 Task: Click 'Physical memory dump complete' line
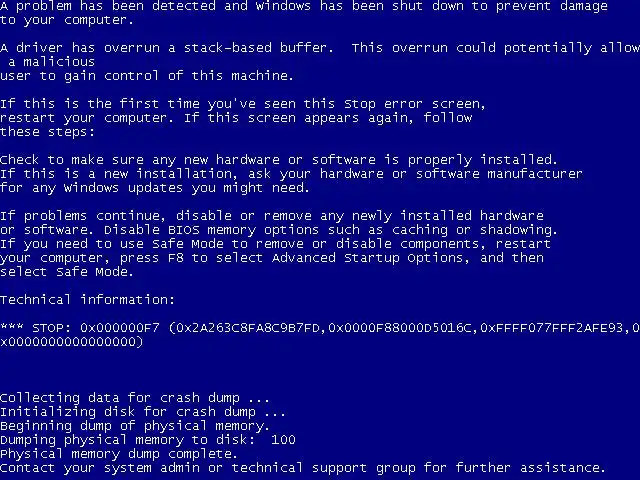pos(119,453)
